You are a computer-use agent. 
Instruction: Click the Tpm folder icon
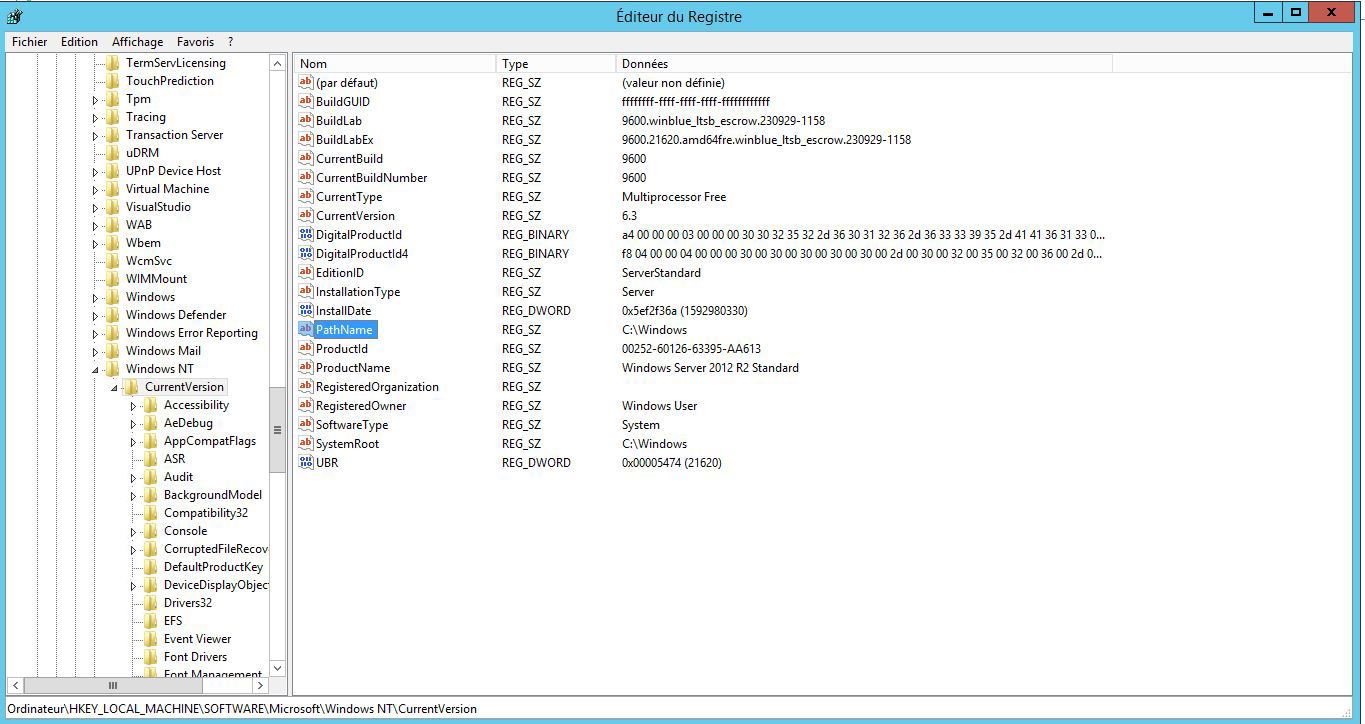point(112,99)
